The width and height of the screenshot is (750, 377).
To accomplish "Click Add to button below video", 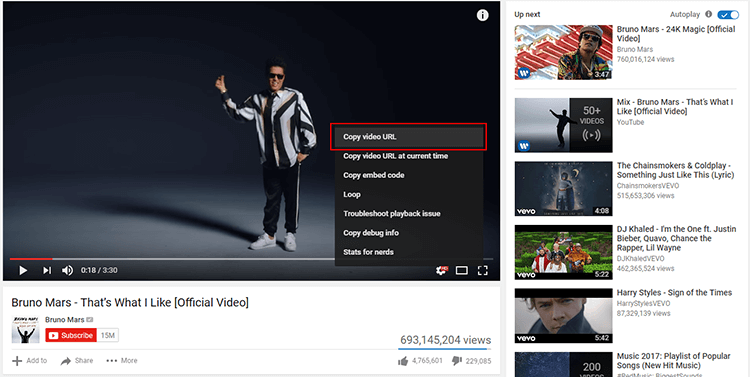I will point(30,361).
